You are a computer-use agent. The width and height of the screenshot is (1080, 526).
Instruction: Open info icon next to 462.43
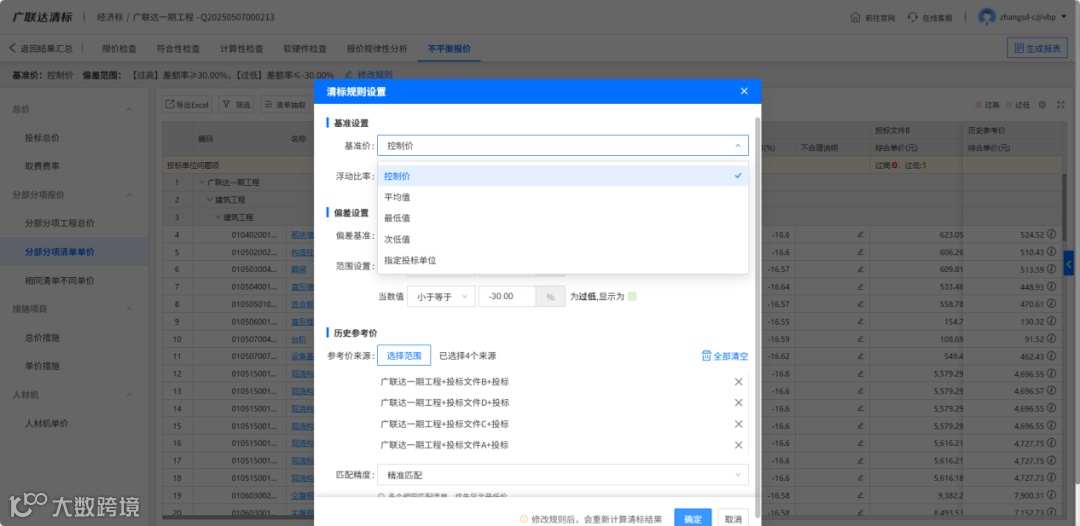(1054, 356)
